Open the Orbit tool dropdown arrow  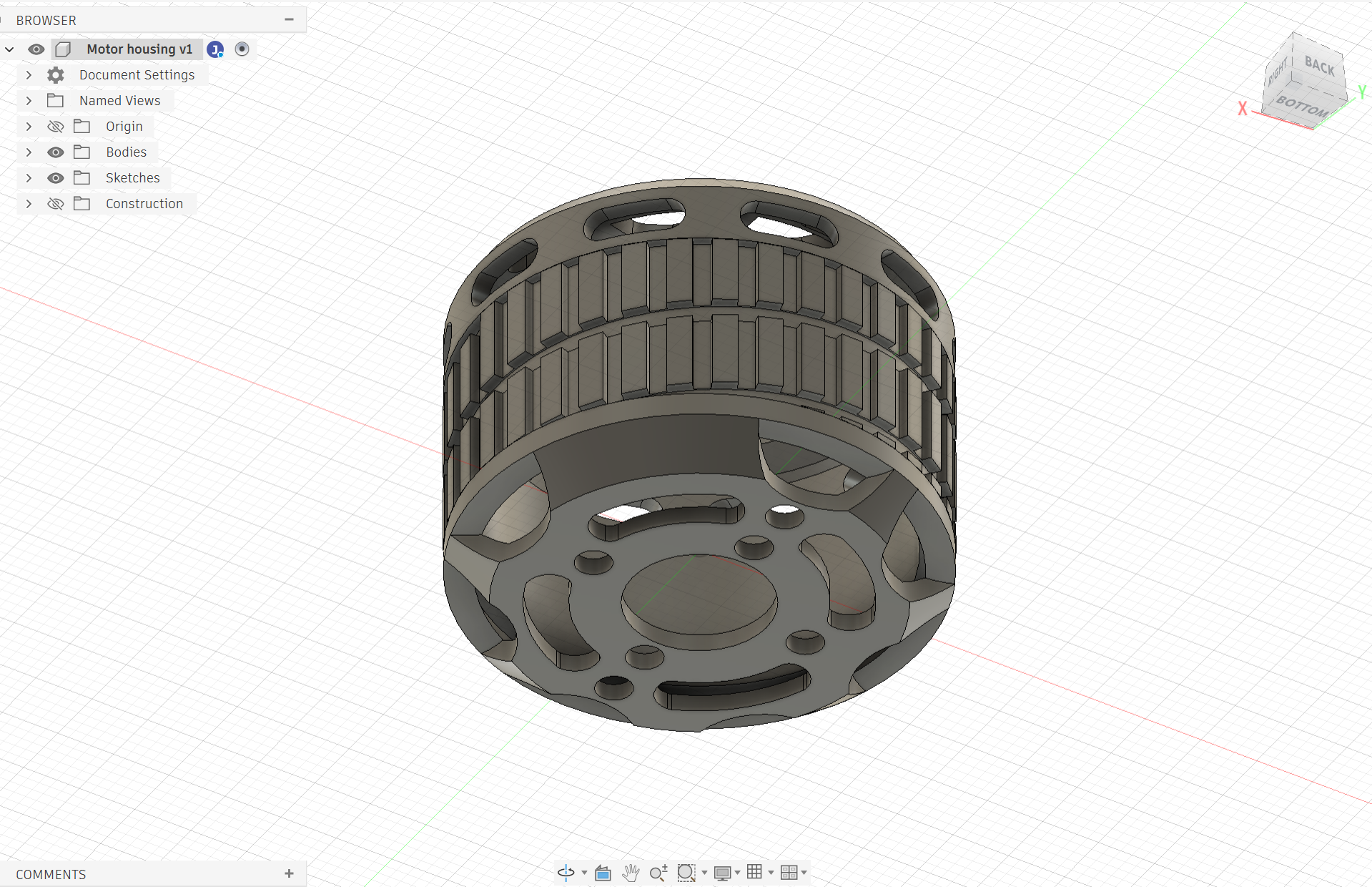coord(584,873)
